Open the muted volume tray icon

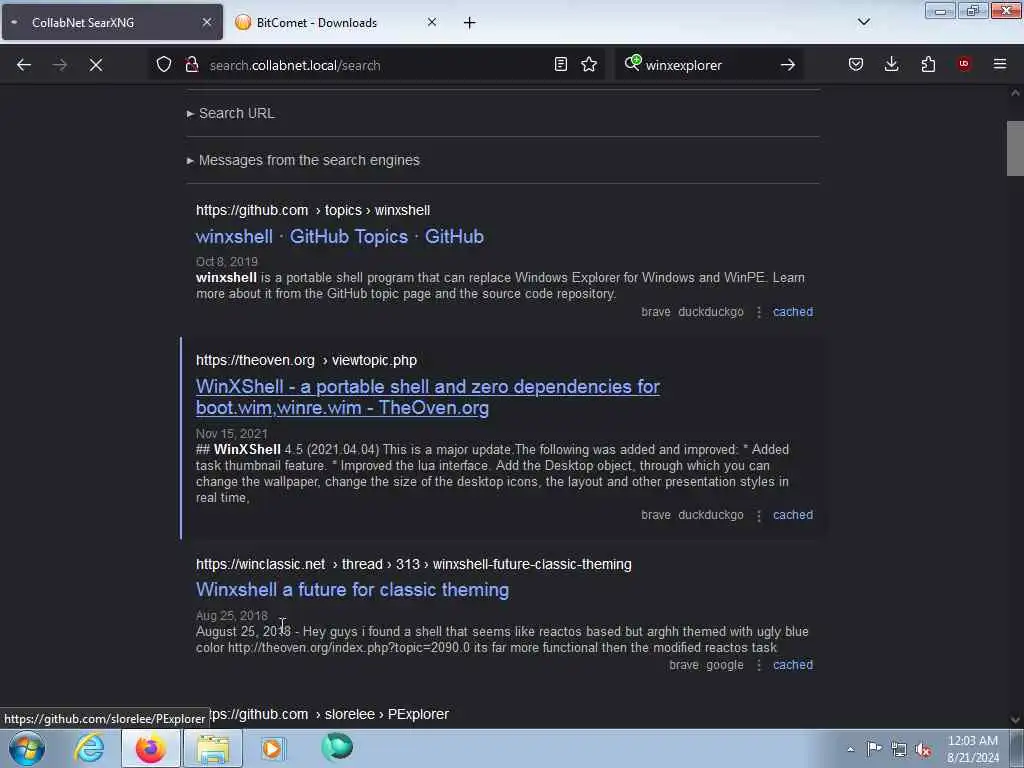pos(923,749)
